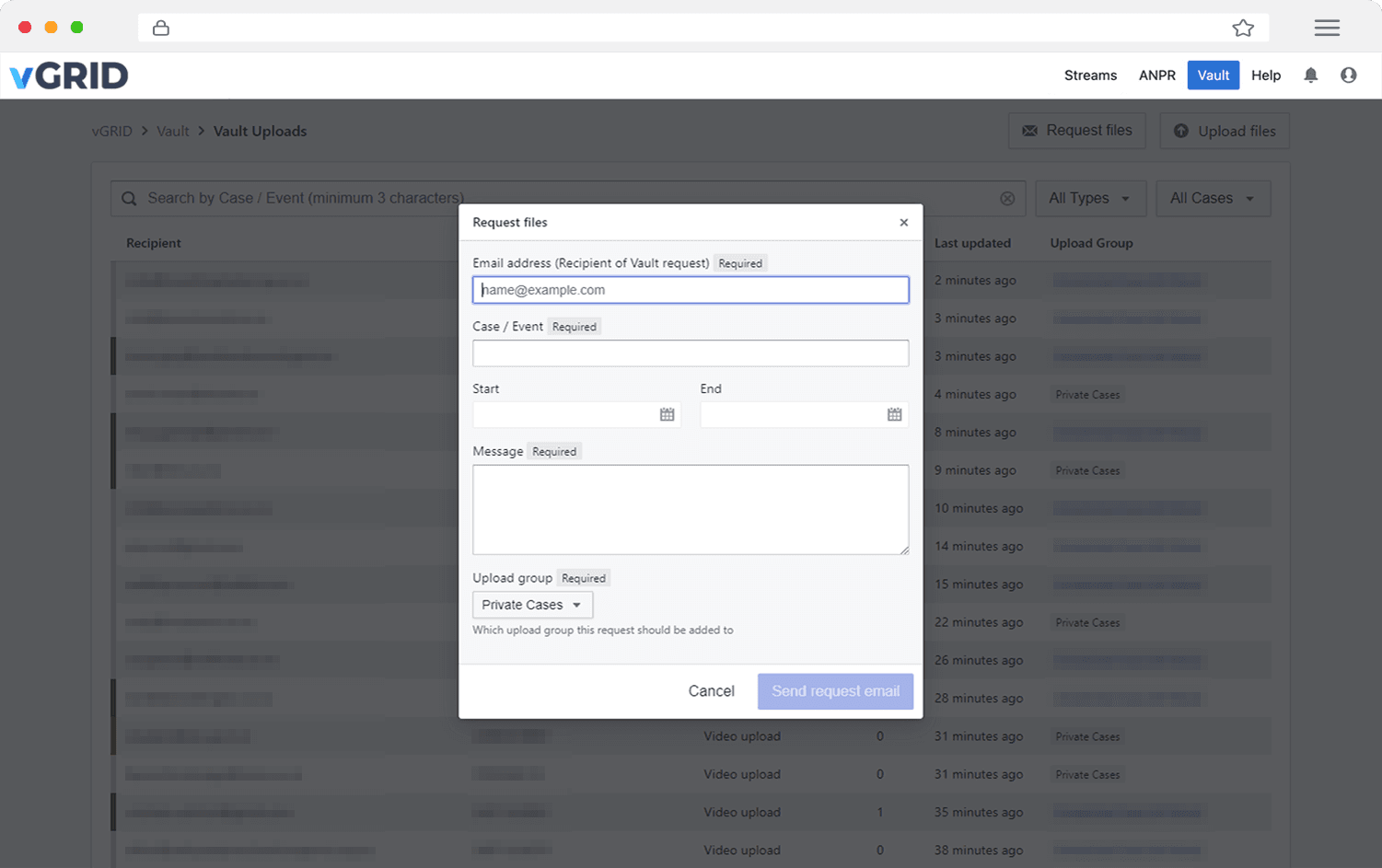This screenshot has width=1382, height=868.
Task: Clear the search field with X icon
Action: 1007,199
